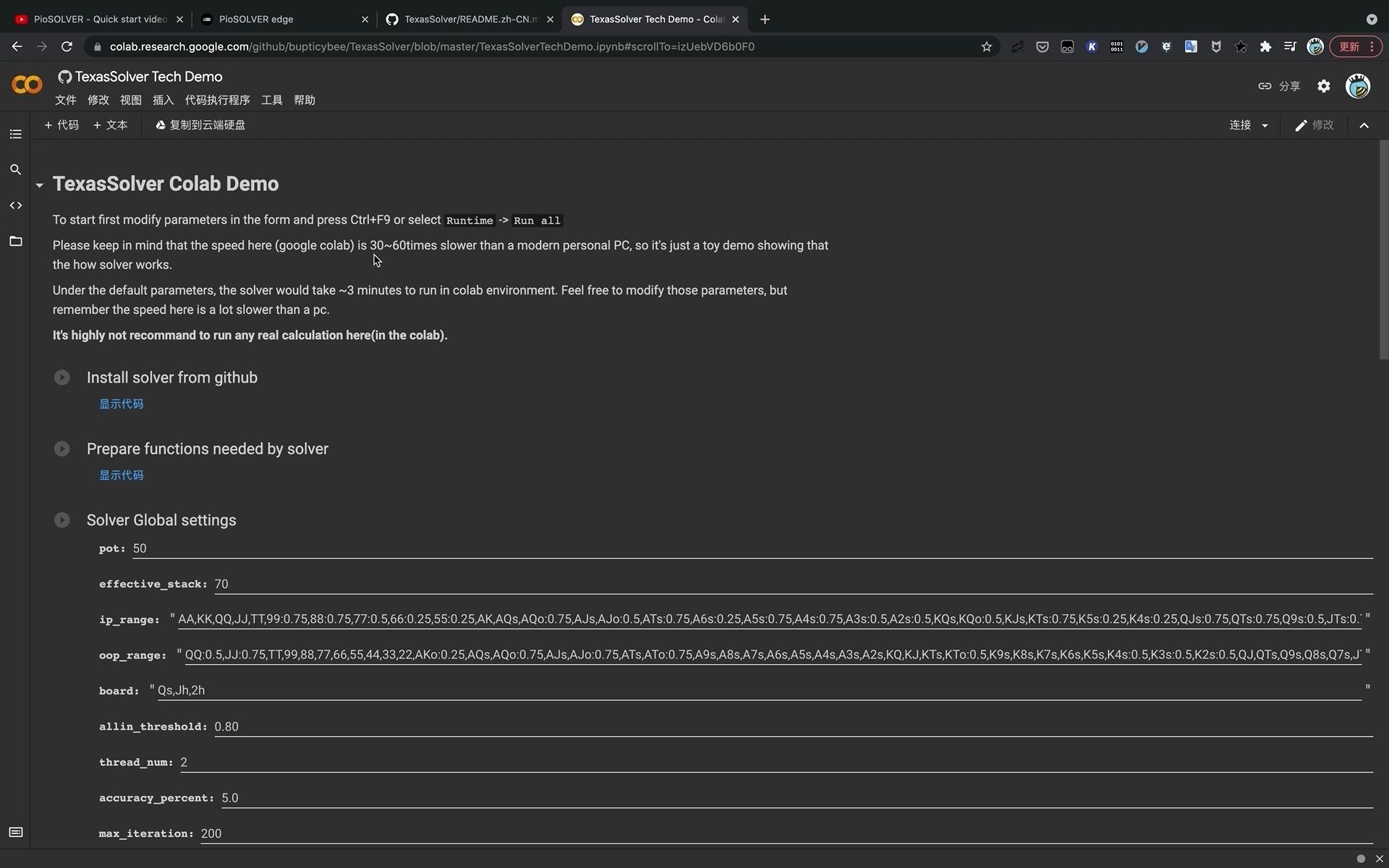Click 复制到云端硬盘 button
This screenshot has height=868, width=1389.
[200, 126]
